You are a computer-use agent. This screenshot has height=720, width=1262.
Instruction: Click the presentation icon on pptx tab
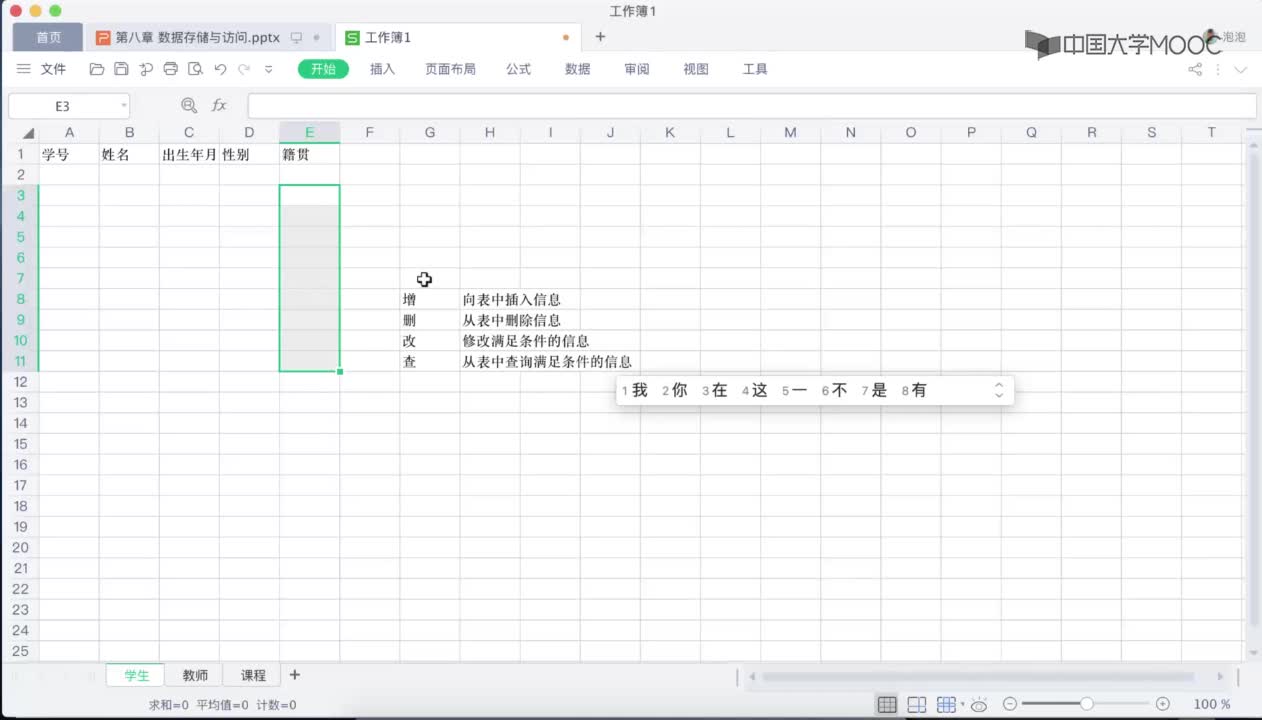(x=296, y=37)
